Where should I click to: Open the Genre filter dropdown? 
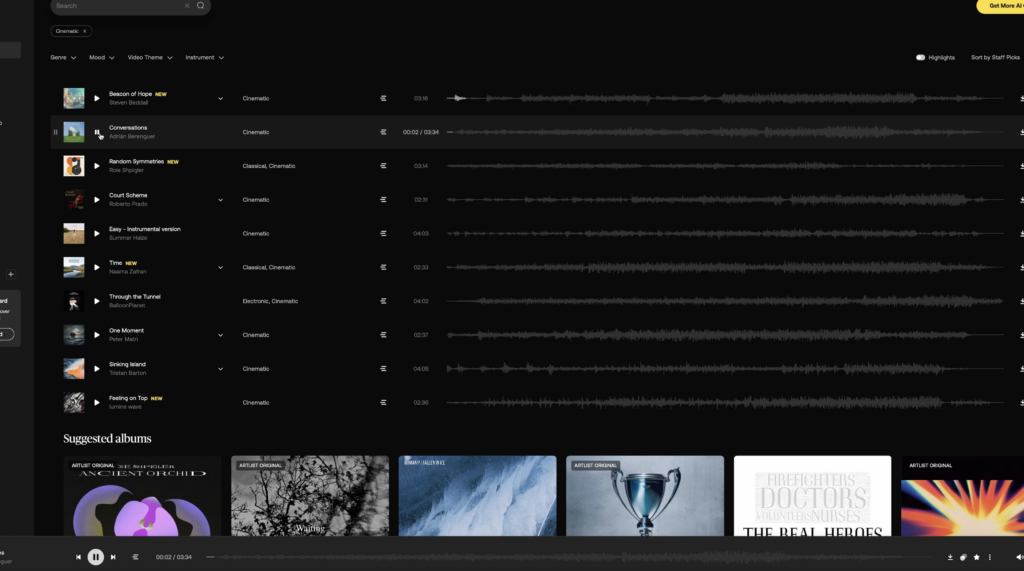(63, 58)
